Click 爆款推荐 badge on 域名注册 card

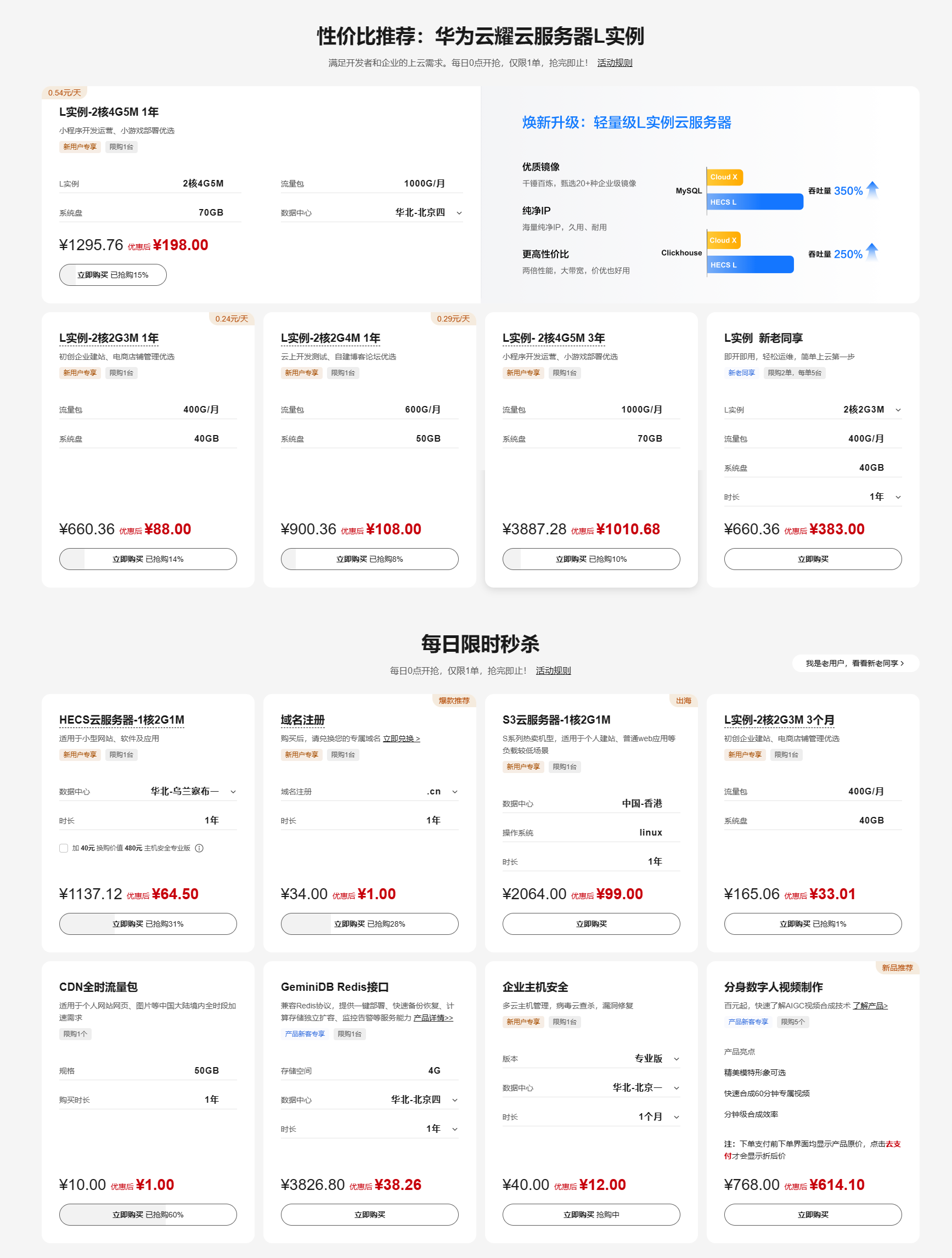tap(454, 700)
